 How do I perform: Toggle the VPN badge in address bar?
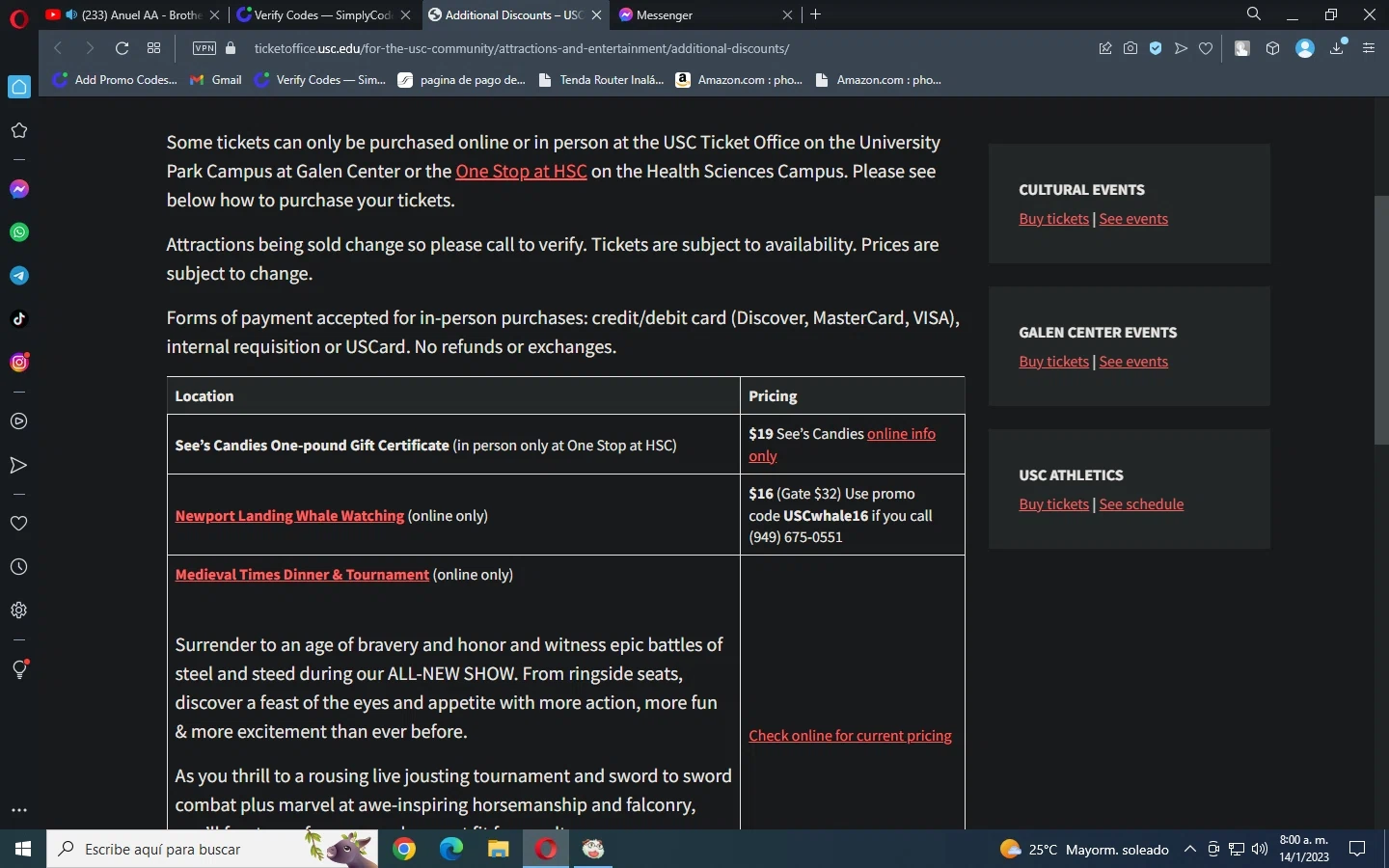pyautogui.click(x=204, y=48)
